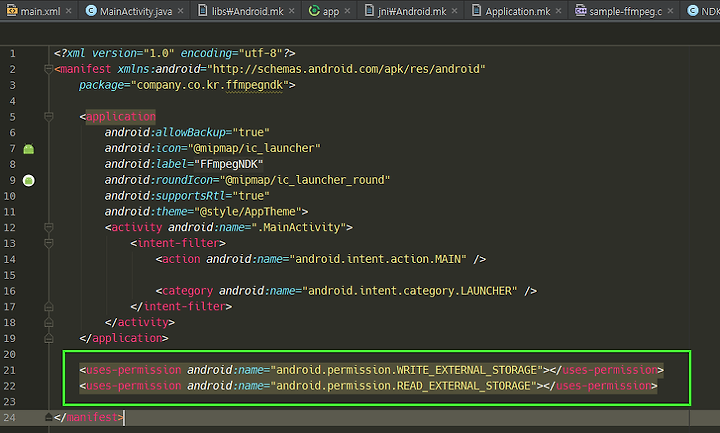
Task: Switch to the libs Android.mk tab
Action: point(248,11)
